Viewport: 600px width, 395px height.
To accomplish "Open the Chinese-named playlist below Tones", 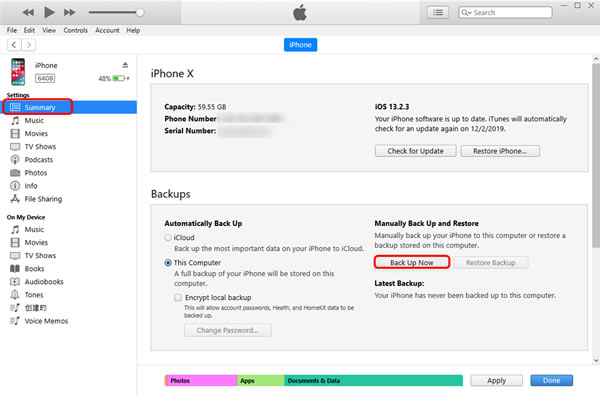I will tap(69, 308).
